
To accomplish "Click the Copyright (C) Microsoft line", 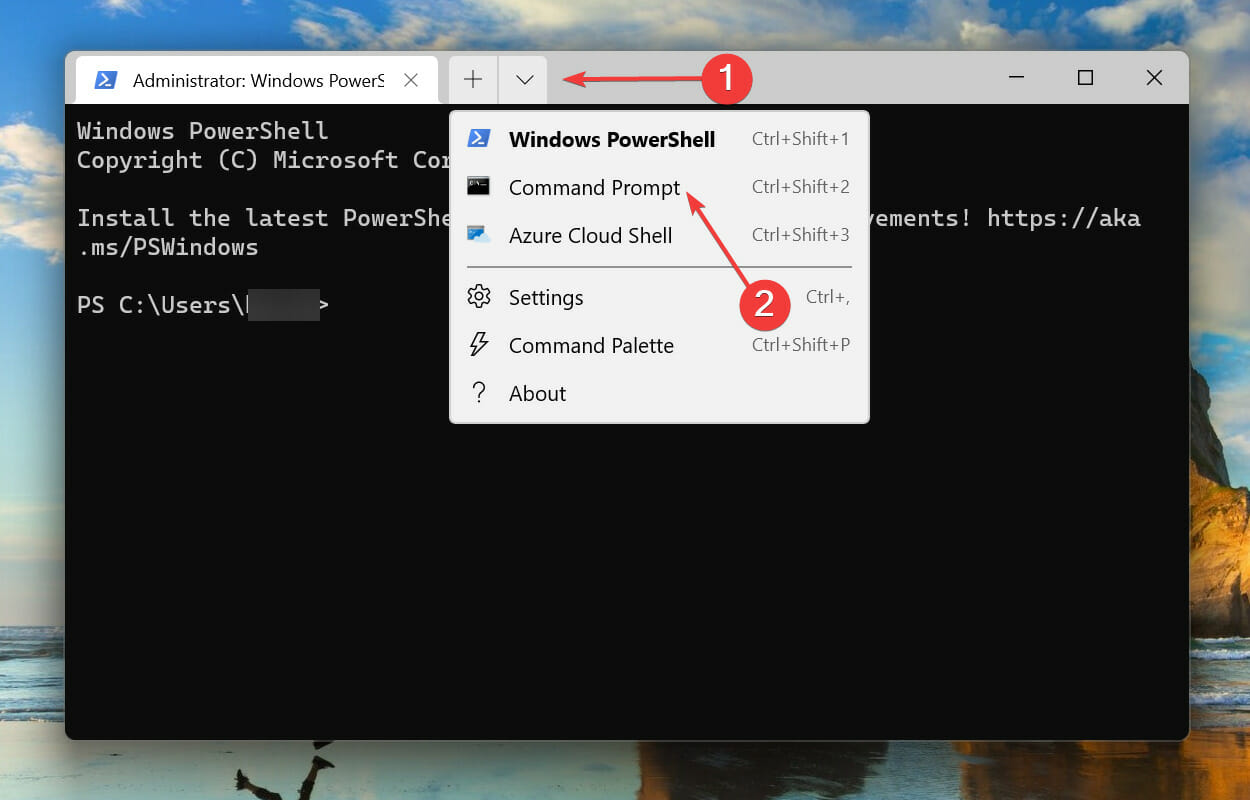I will click(x=263, y=160).
